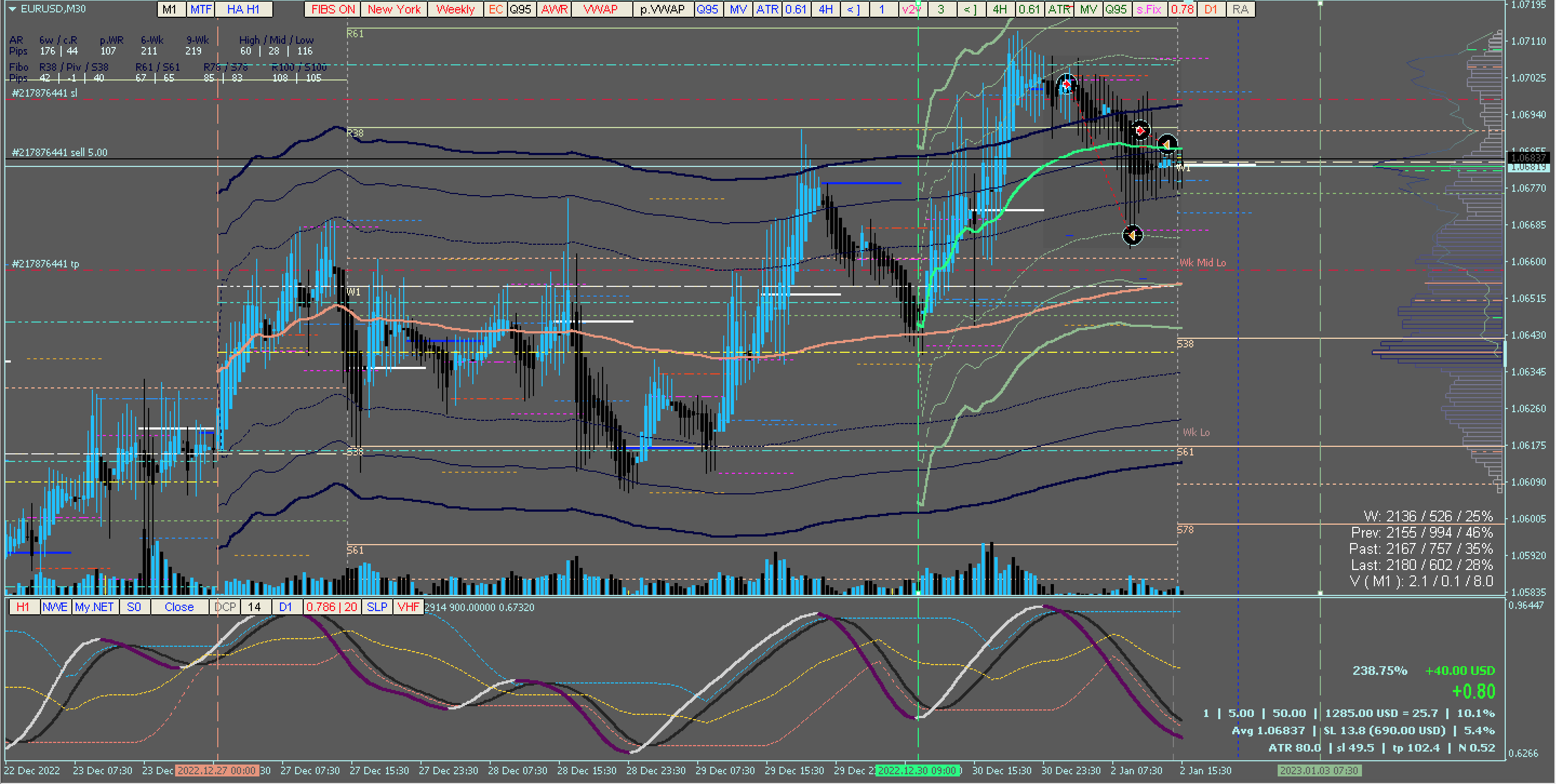Expand the EURUSD,M30 chart menu arrow
The height and width of the screenshot is (784, 1556).
point(12,9)
